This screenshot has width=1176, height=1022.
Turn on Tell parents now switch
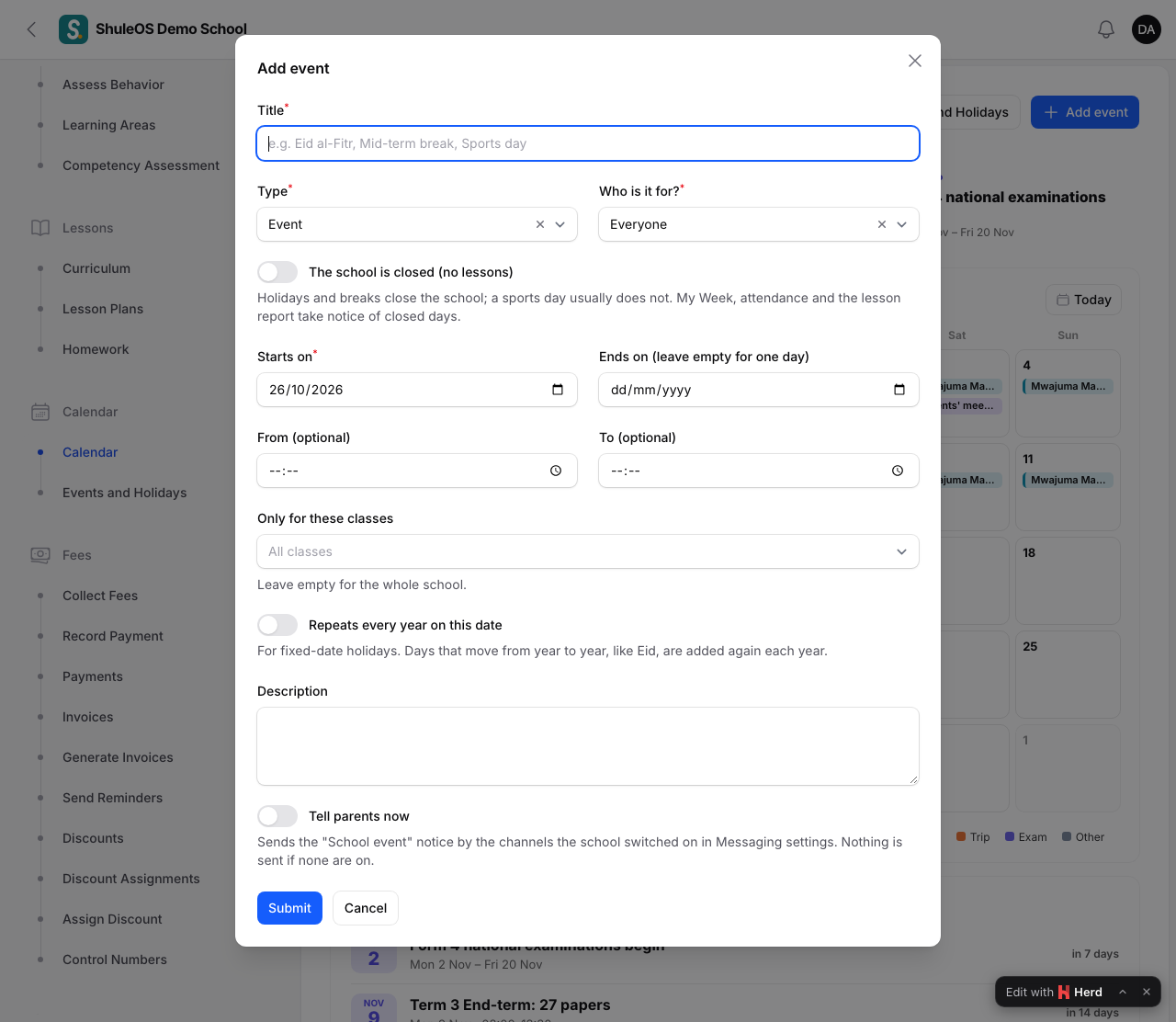point(277,816)
